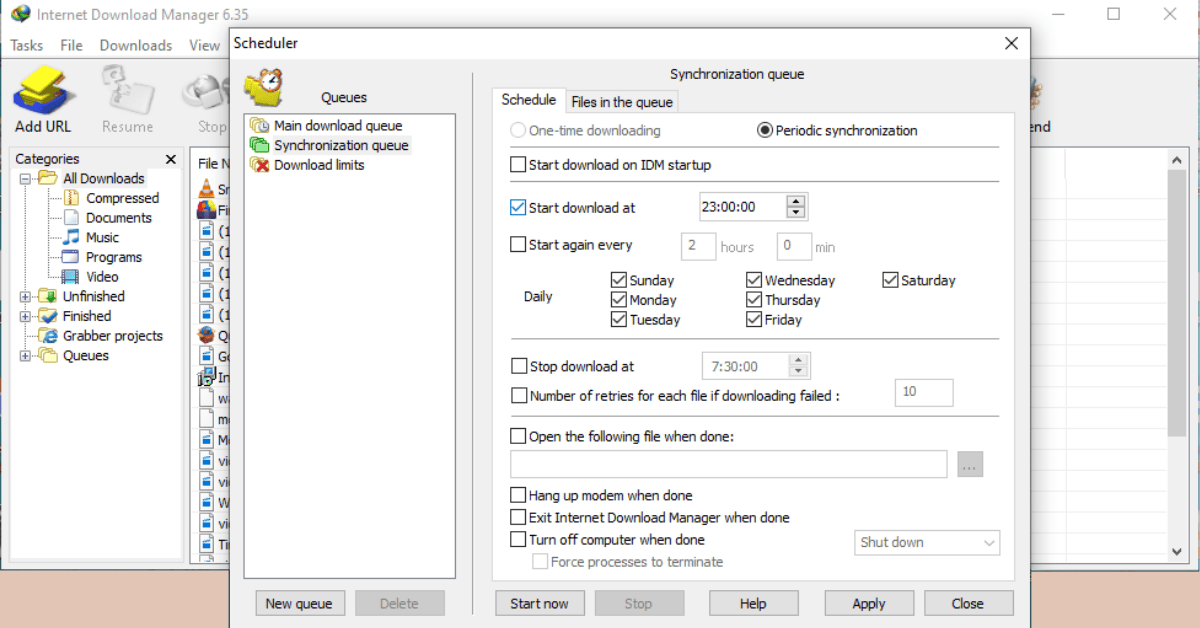Select the Periodic synchronization radio button

[765, 130]
